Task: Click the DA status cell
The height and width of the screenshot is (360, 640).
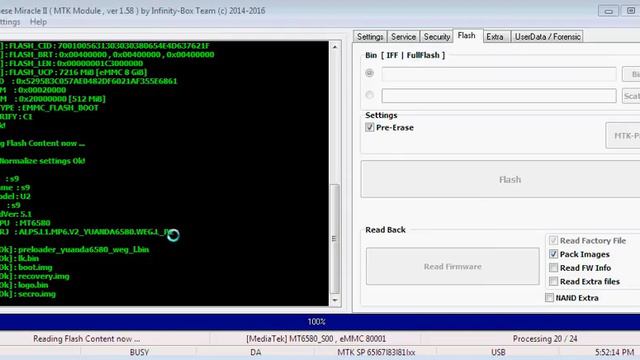Action: [256, 352]
